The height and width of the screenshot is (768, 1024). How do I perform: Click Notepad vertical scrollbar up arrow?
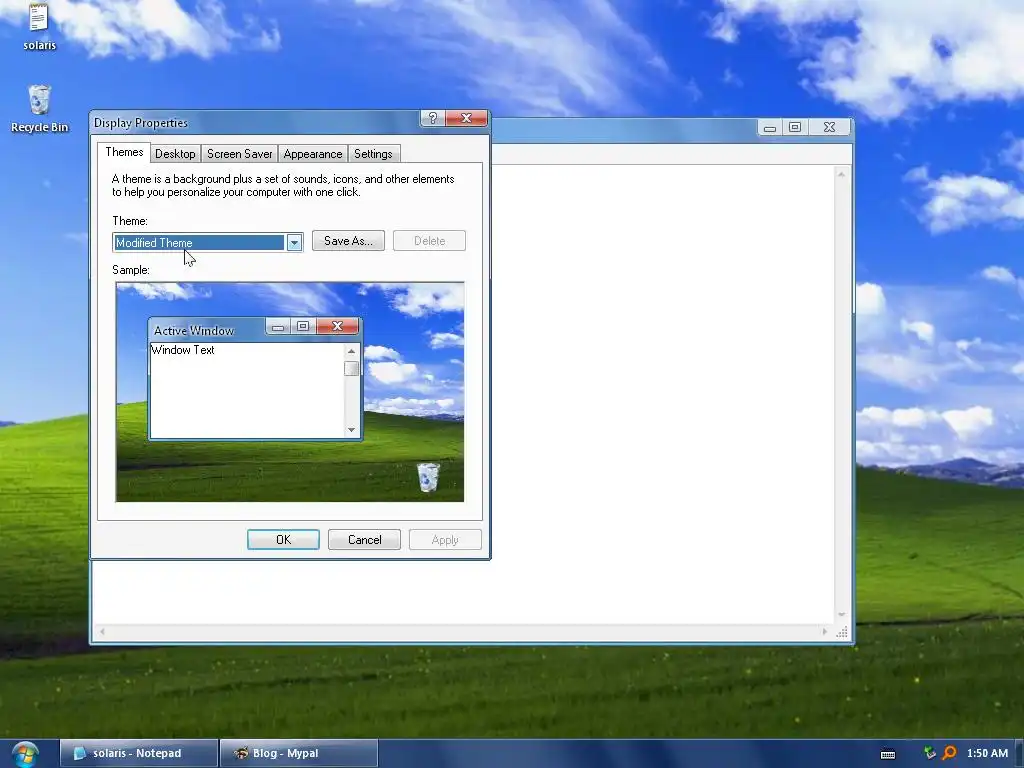[x=841, y=174]
